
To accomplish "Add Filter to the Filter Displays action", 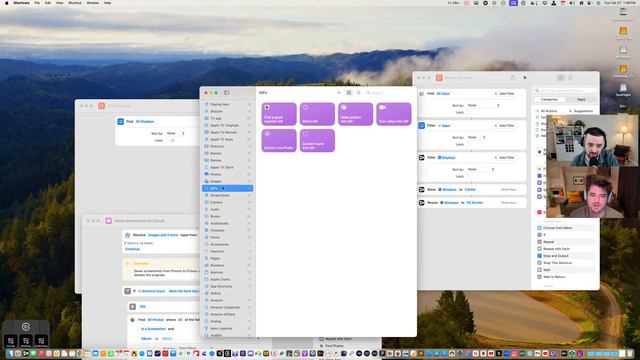I will point(504,158).
